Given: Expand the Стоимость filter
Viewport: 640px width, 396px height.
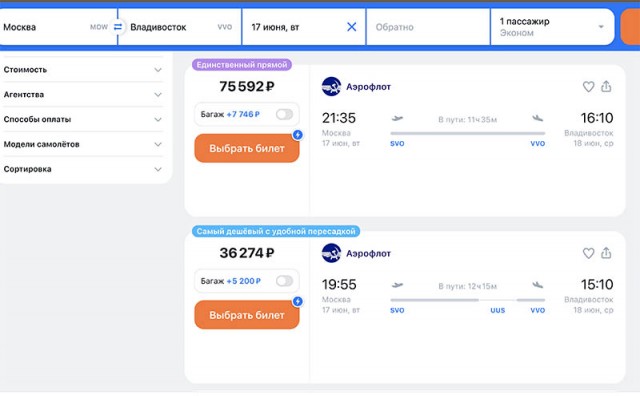Looking at the screenshot, I should [x=83, y=70].
